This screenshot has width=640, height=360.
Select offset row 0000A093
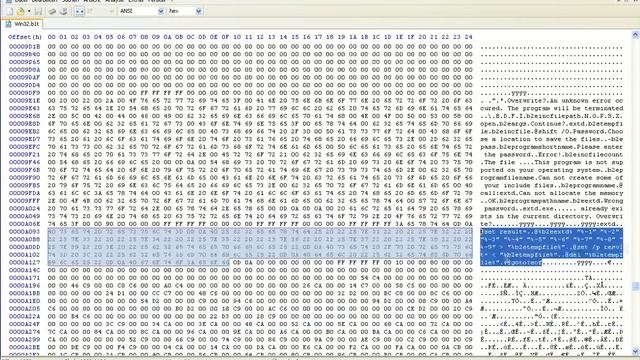(x=25, y=231)
